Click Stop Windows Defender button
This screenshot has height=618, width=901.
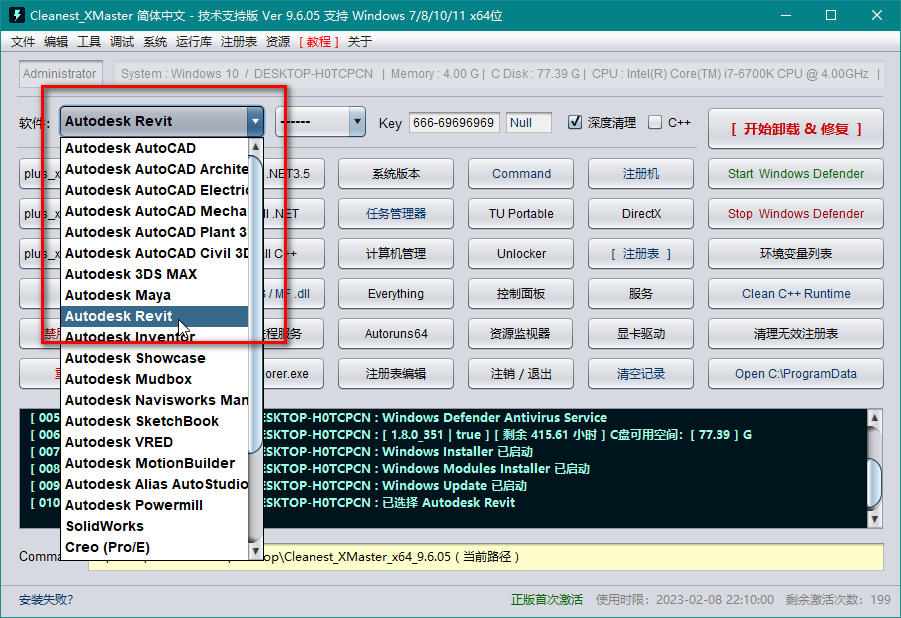pos(796,214)
